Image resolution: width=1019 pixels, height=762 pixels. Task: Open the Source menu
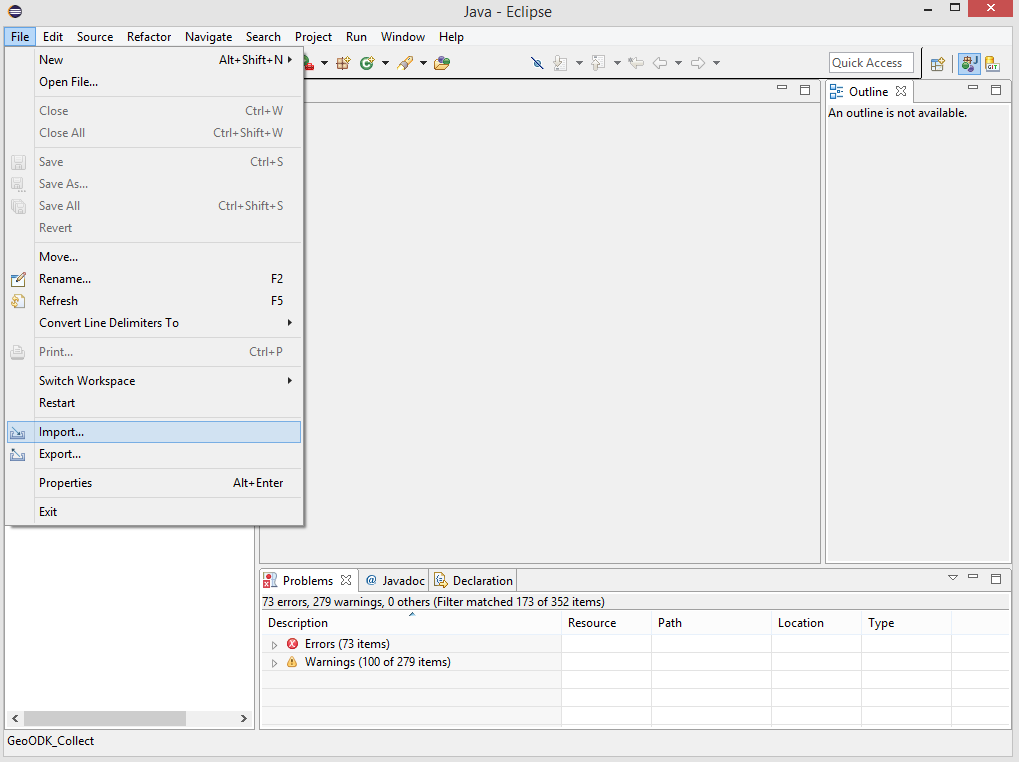(95, 37)
